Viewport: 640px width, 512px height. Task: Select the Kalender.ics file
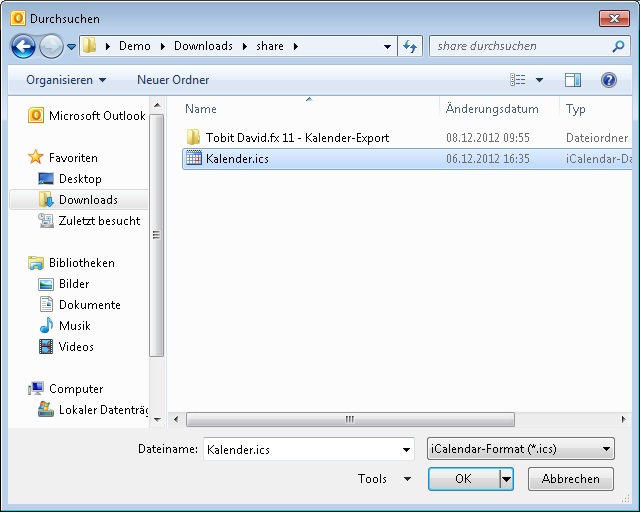pyautogui.click(x=237, y=159)
